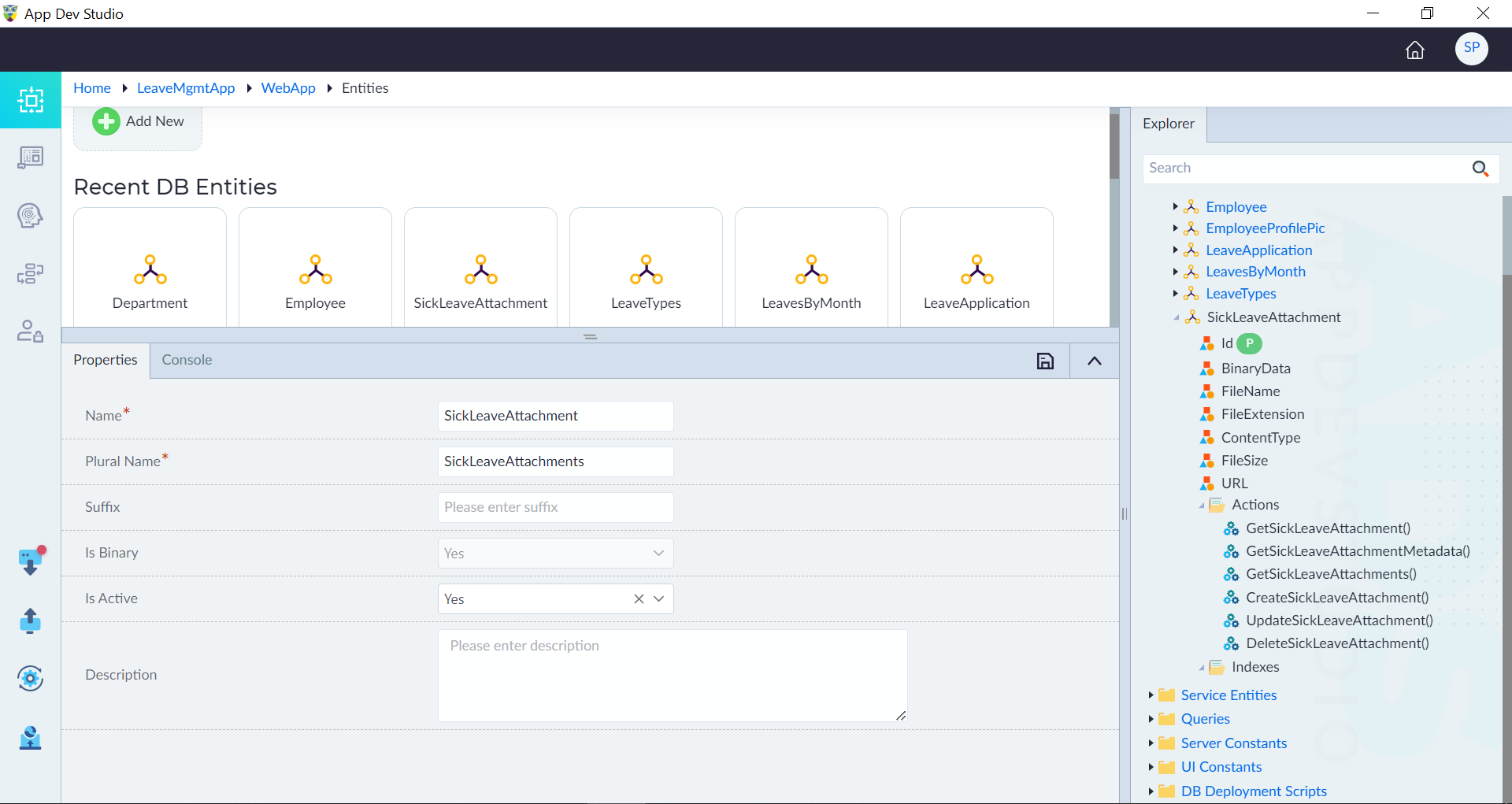
Task: Open the Is Active dropdown
Action: 659,599
